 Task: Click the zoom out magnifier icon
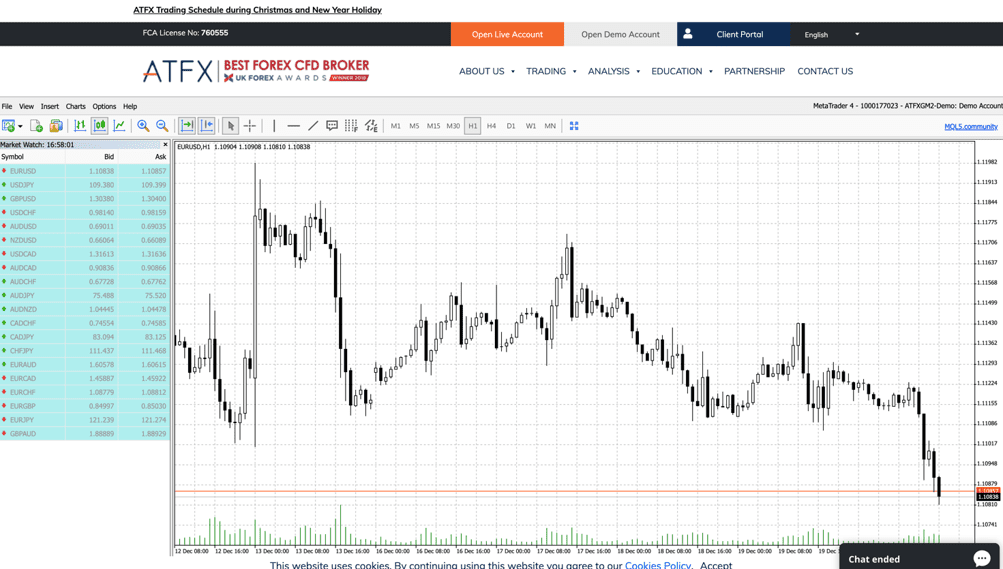pyautogui.click(x=162, y=126)
